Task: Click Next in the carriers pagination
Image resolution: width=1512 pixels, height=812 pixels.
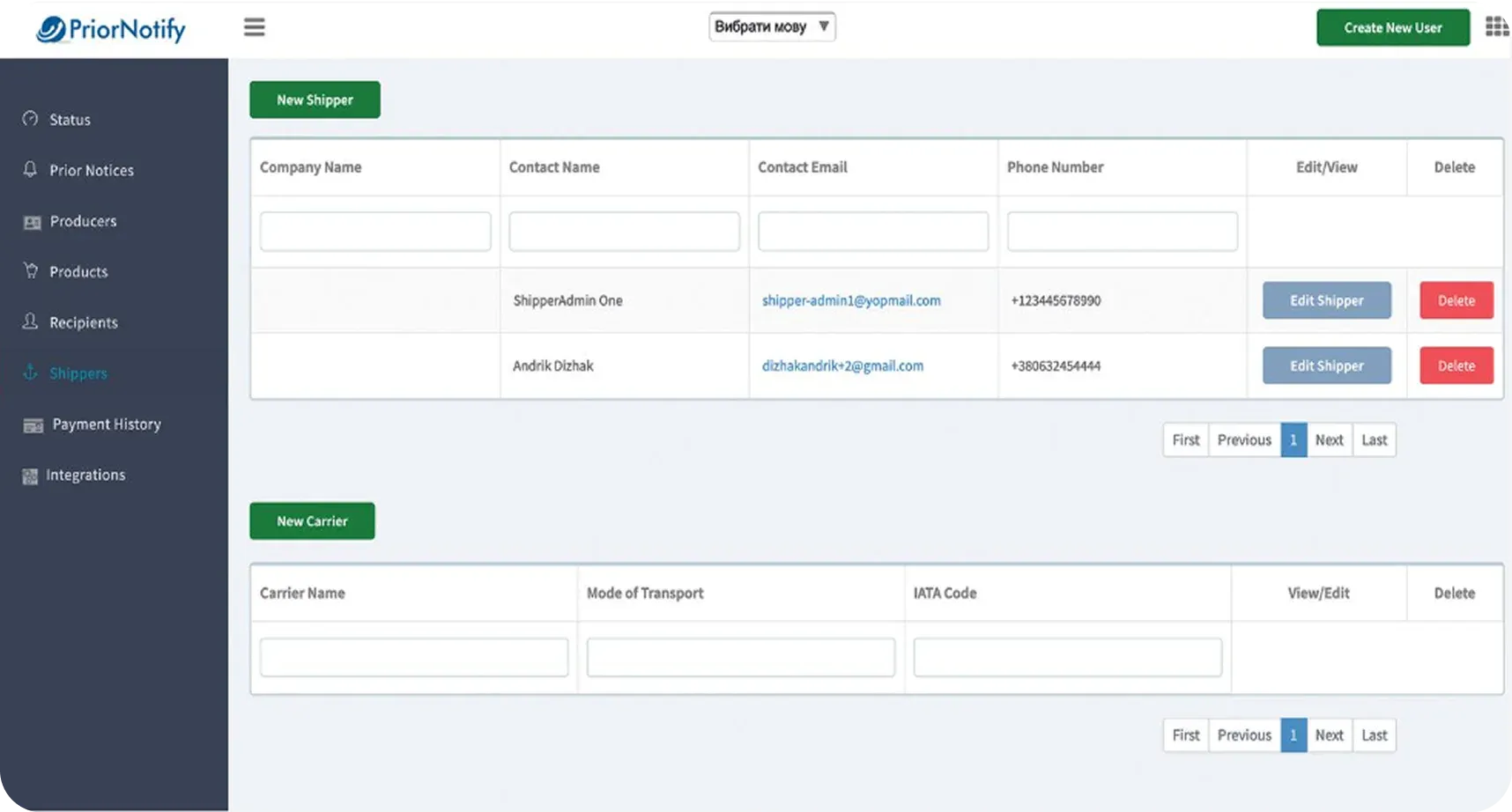Action: [x=1329, y=734]
